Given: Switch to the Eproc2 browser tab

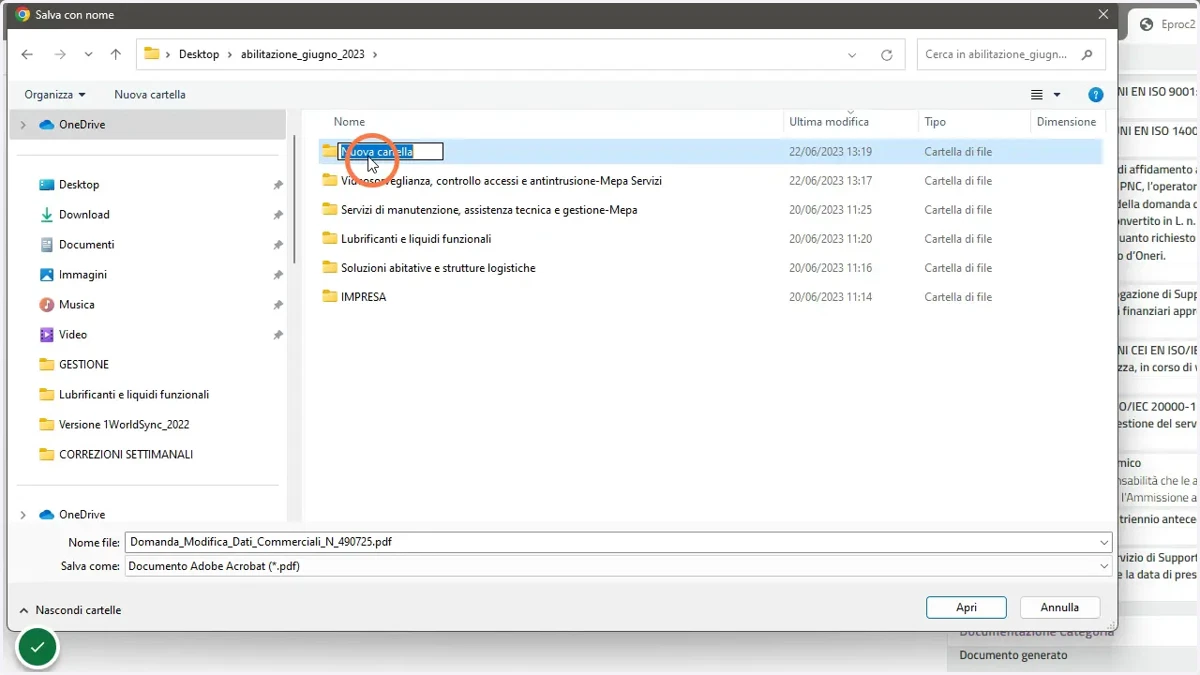Looking at the screenshot, I should coord(1168,25).
